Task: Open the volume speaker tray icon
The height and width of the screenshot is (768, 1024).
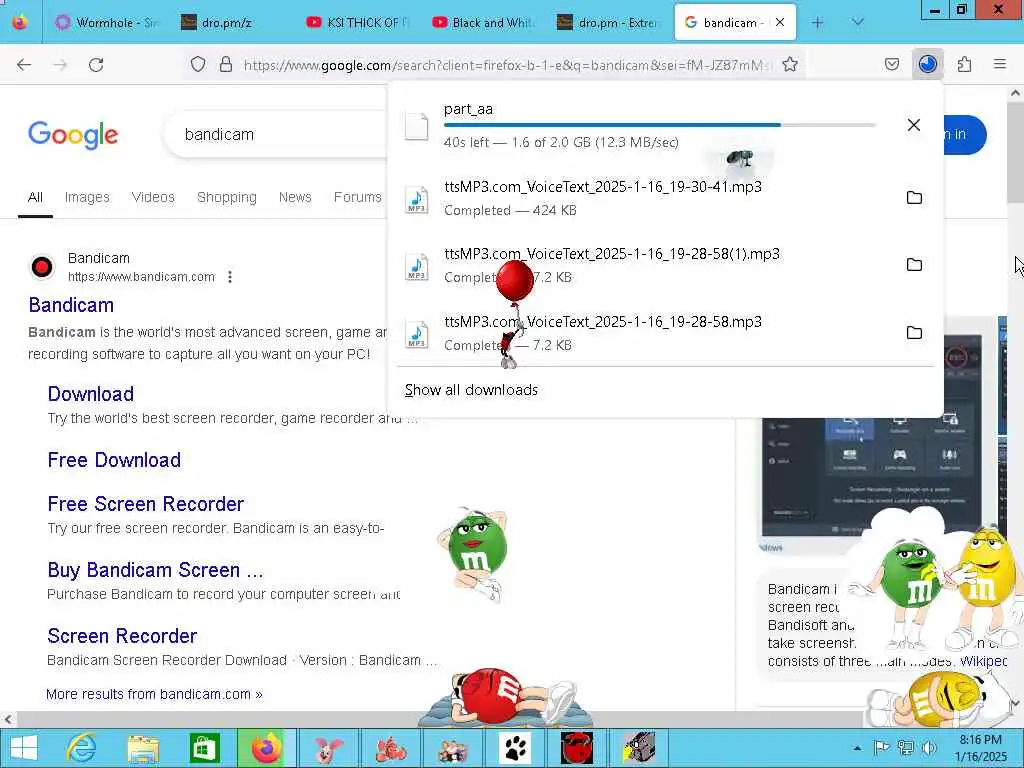Action: pos(929,748)
